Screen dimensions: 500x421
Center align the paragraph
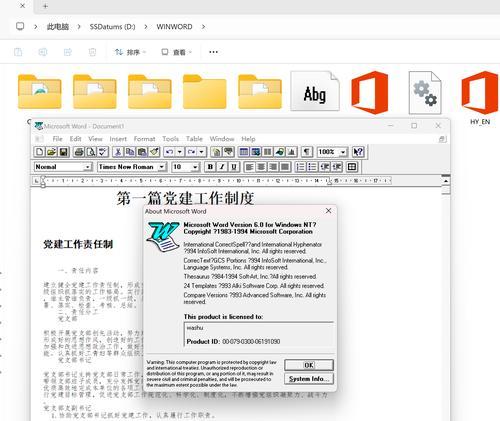point(261,167)
